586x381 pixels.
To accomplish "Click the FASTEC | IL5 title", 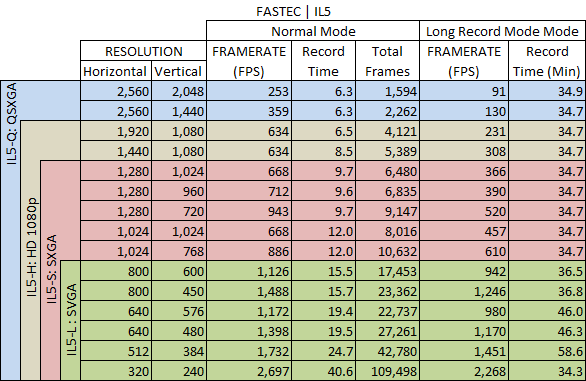I will tap(293, 12).
